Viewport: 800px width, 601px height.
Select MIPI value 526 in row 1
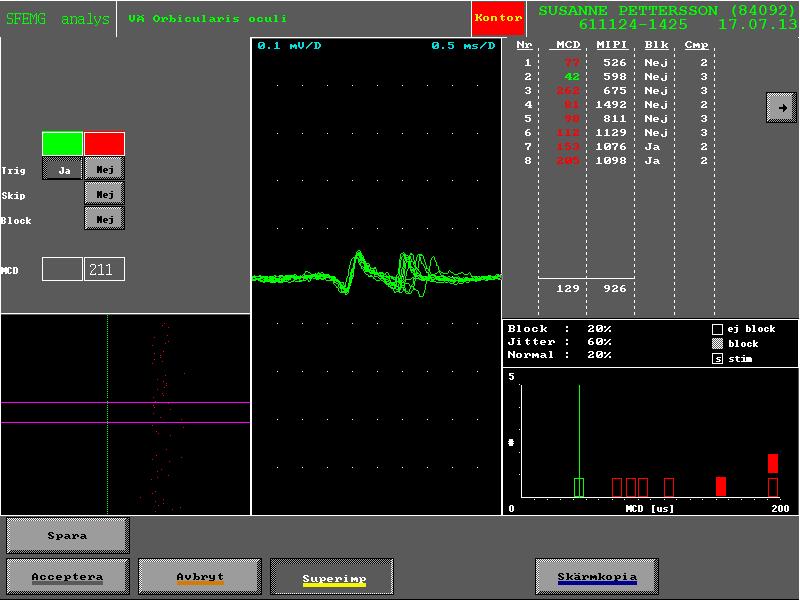click(x=614, y=62)
